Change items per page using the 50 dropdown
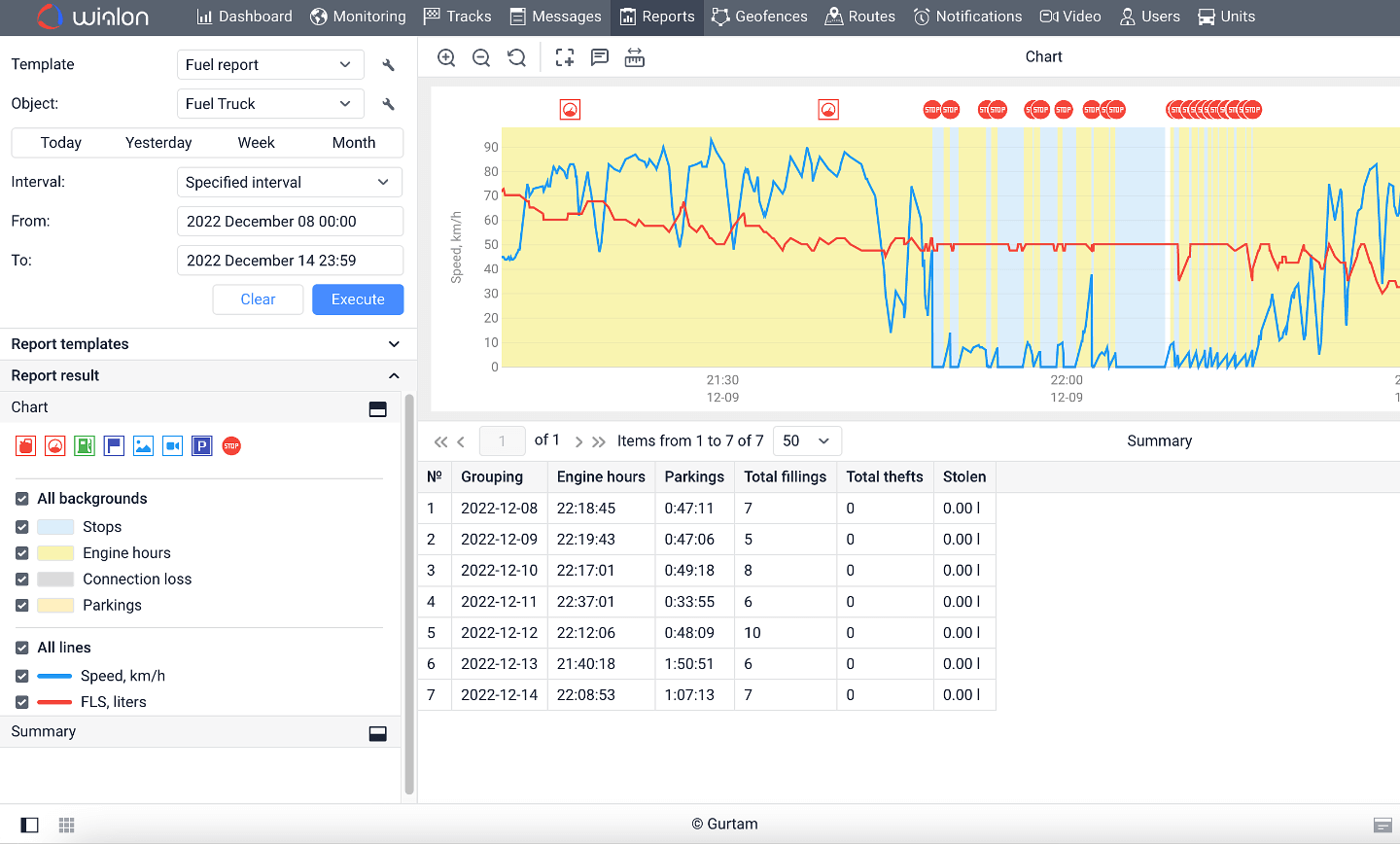 coord(807,440)
